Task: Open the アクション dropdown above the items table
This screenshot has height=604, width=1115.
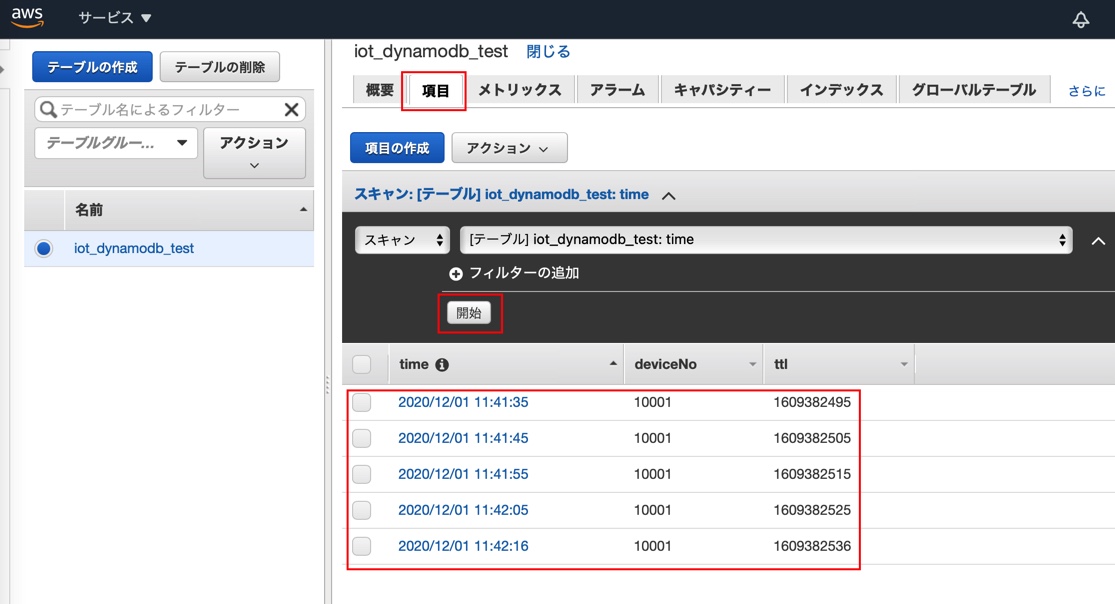Action: click(509, 147)
